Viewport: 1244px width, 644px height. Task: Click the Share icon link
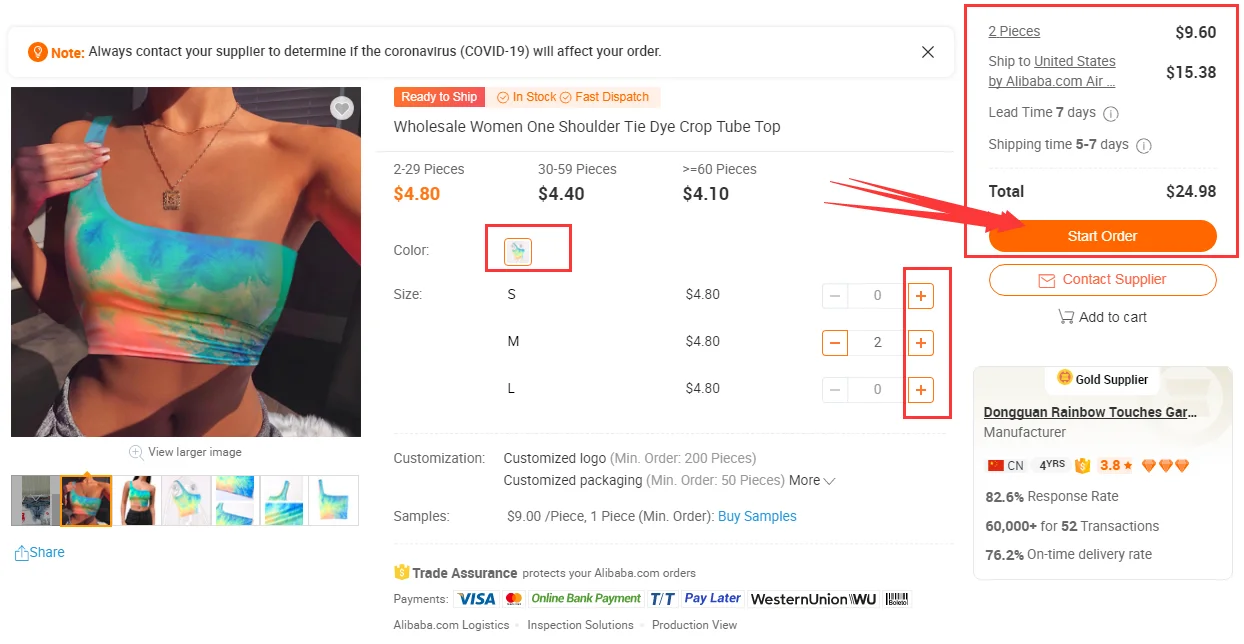(39, 552)
